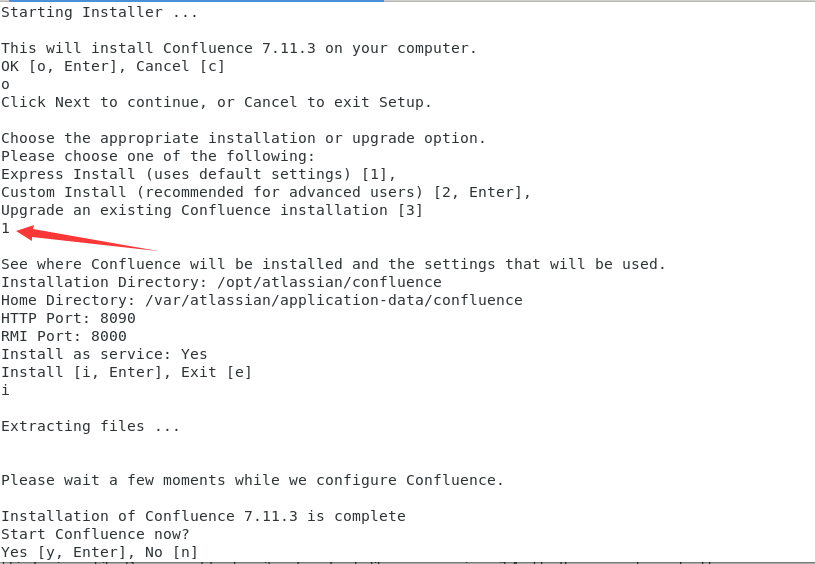Click the typed 'o' response line
The image size is (815, 564).
point(5,85)
